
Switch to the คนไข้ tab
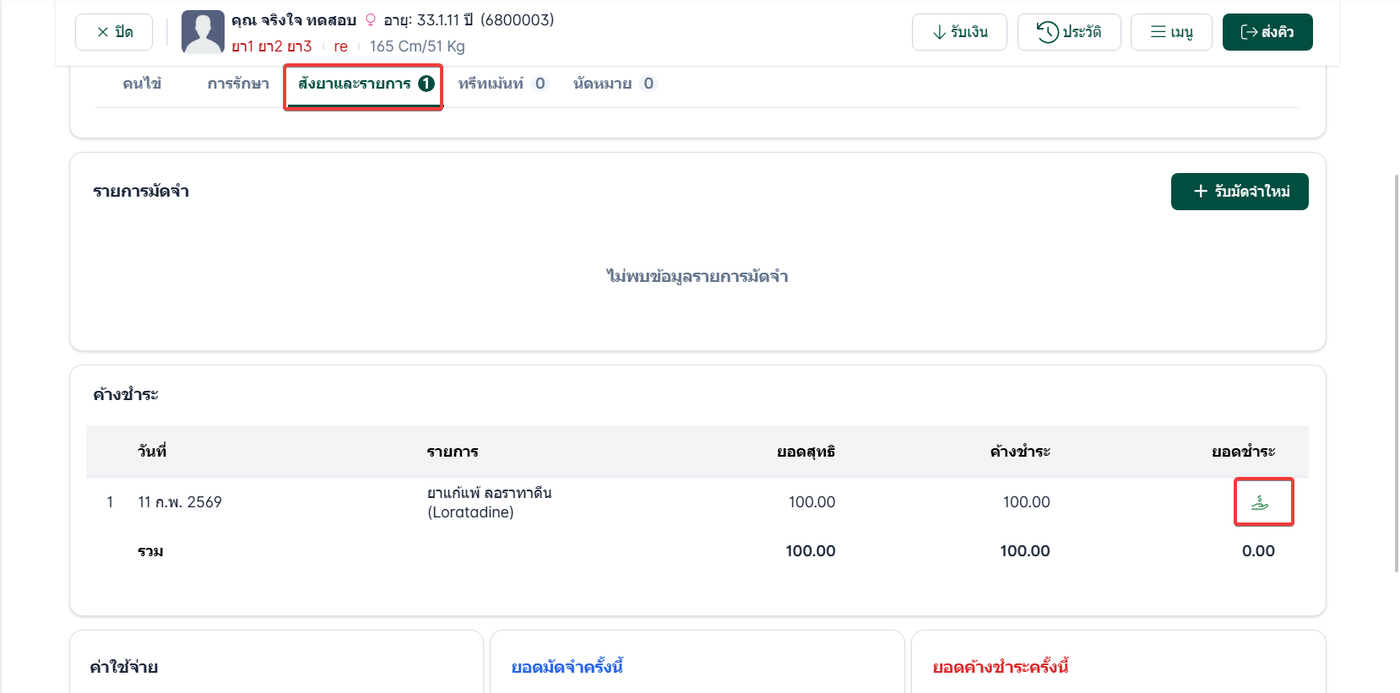click(x=142, y=84)
